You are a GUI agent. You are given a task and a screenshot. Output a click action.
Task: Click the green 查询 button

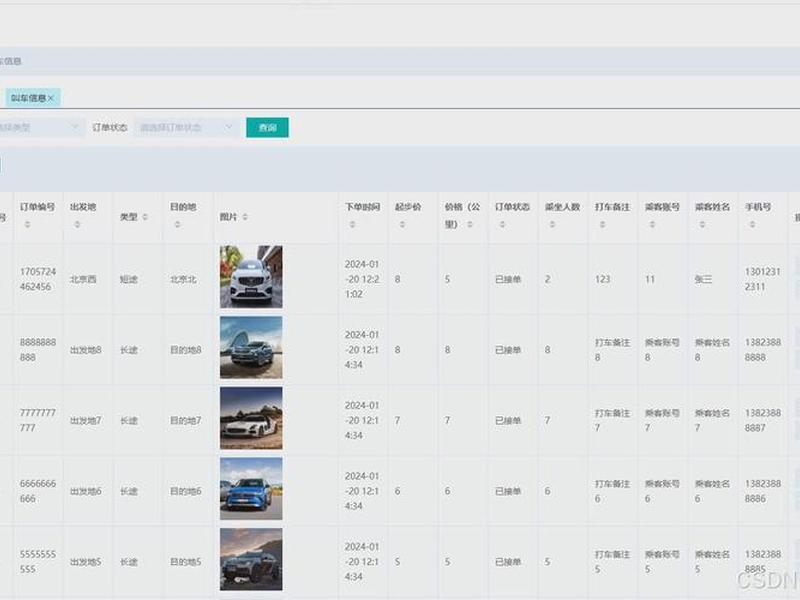(267, 128)
